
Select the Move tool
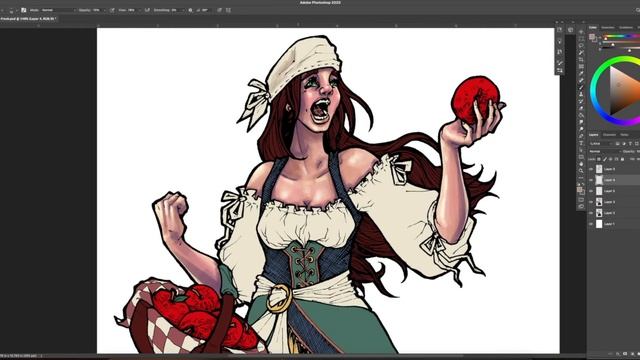[581, 32]
